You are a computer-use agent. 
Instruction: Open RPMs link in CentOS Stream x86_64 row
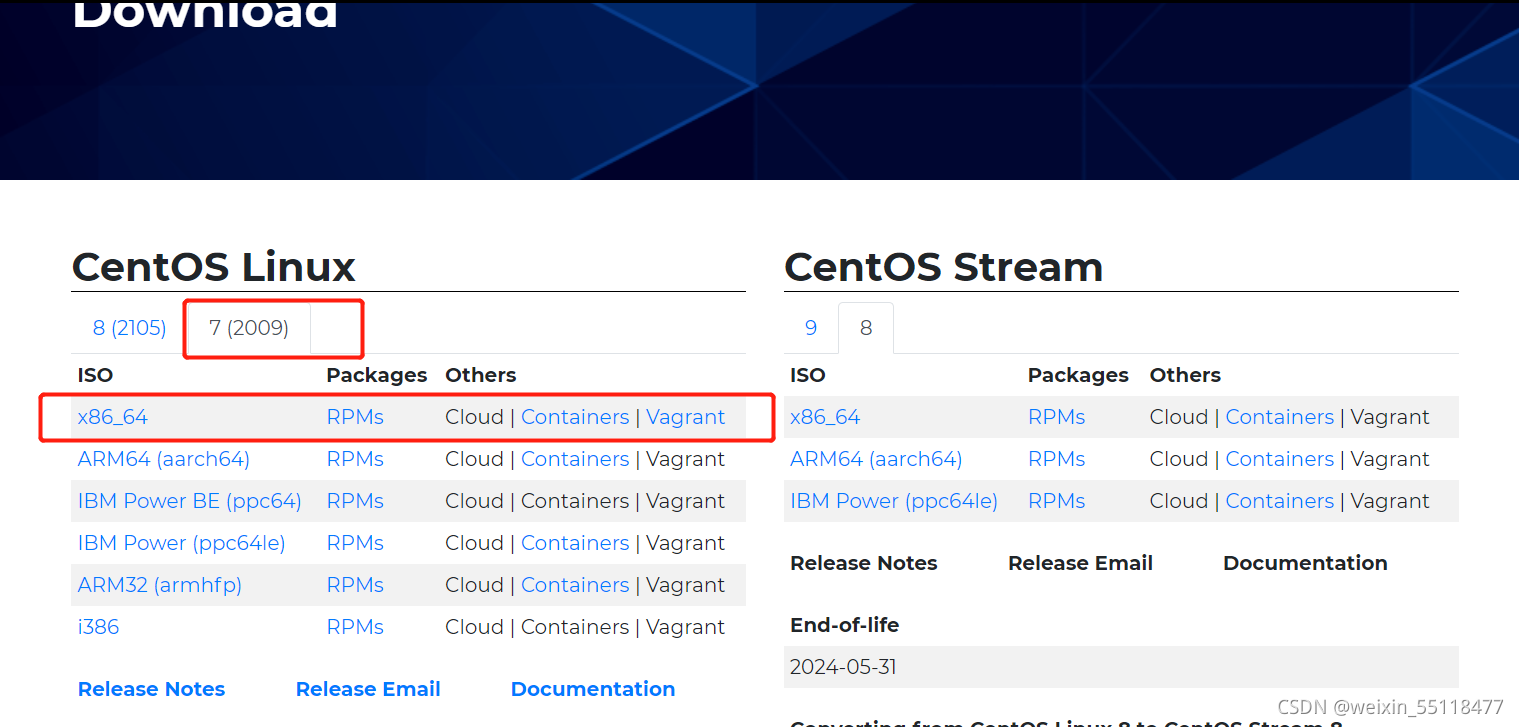click(x=1056, y=417)
